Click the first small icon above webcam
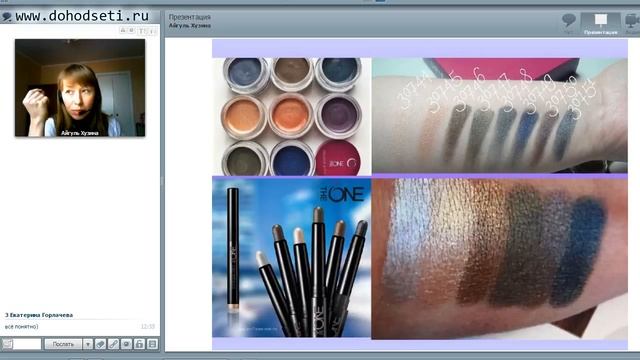 coord(123,30)
